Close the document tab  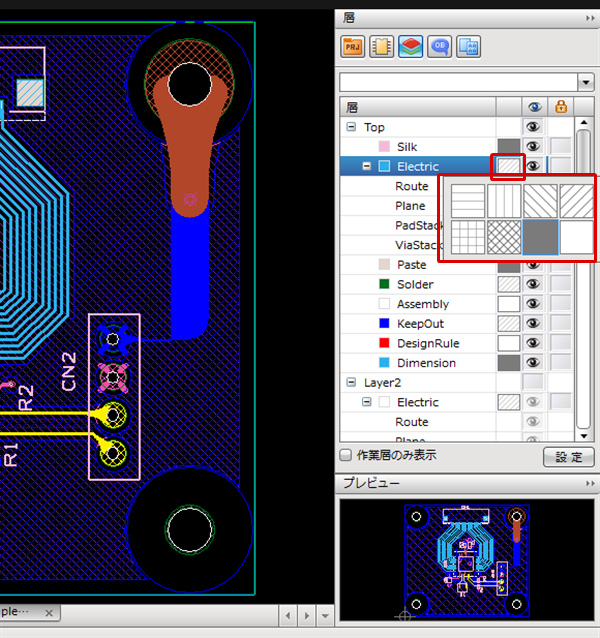click(x=49, y=613)
